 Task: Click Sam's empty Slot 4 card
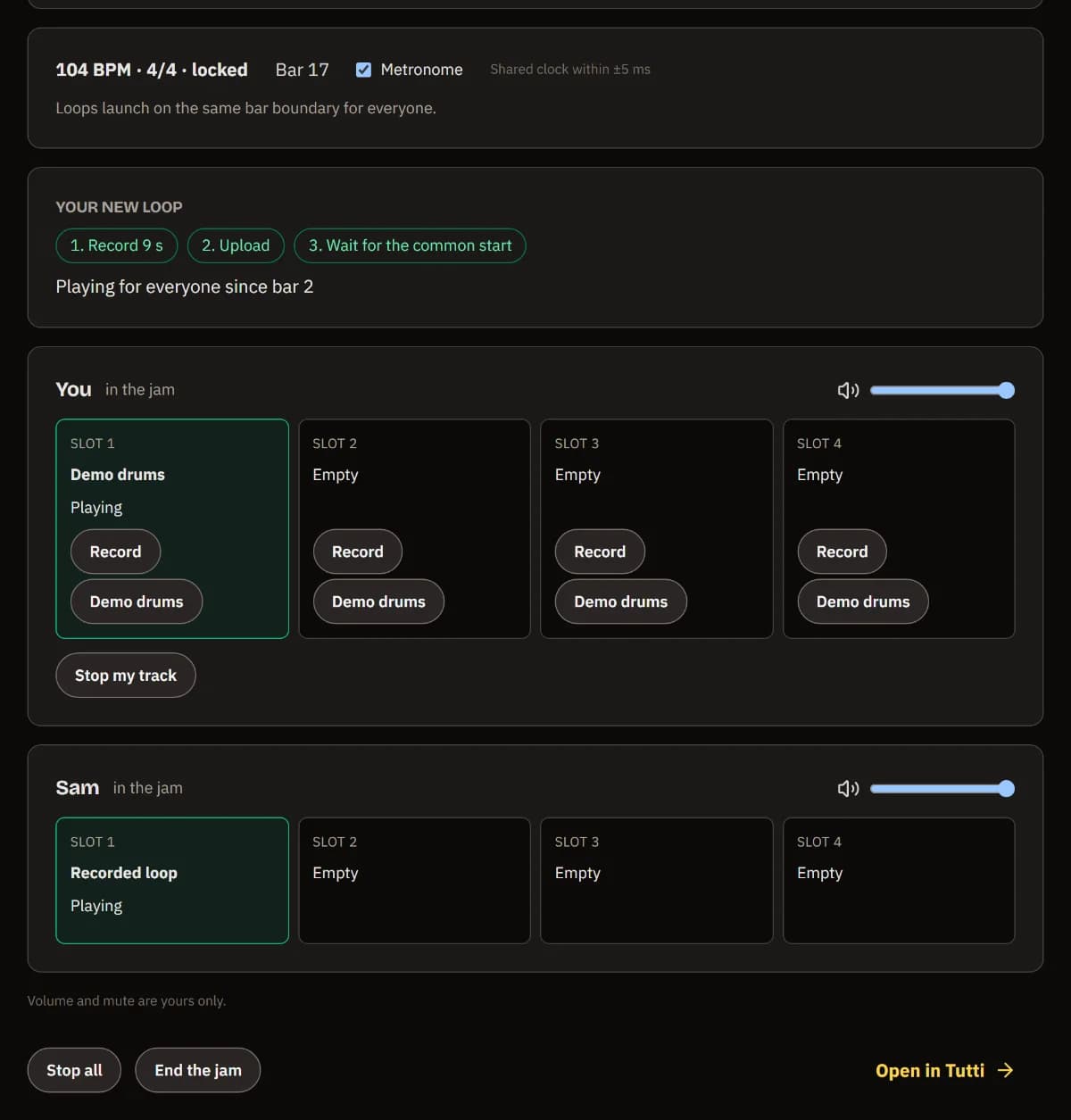click(899, 880)
